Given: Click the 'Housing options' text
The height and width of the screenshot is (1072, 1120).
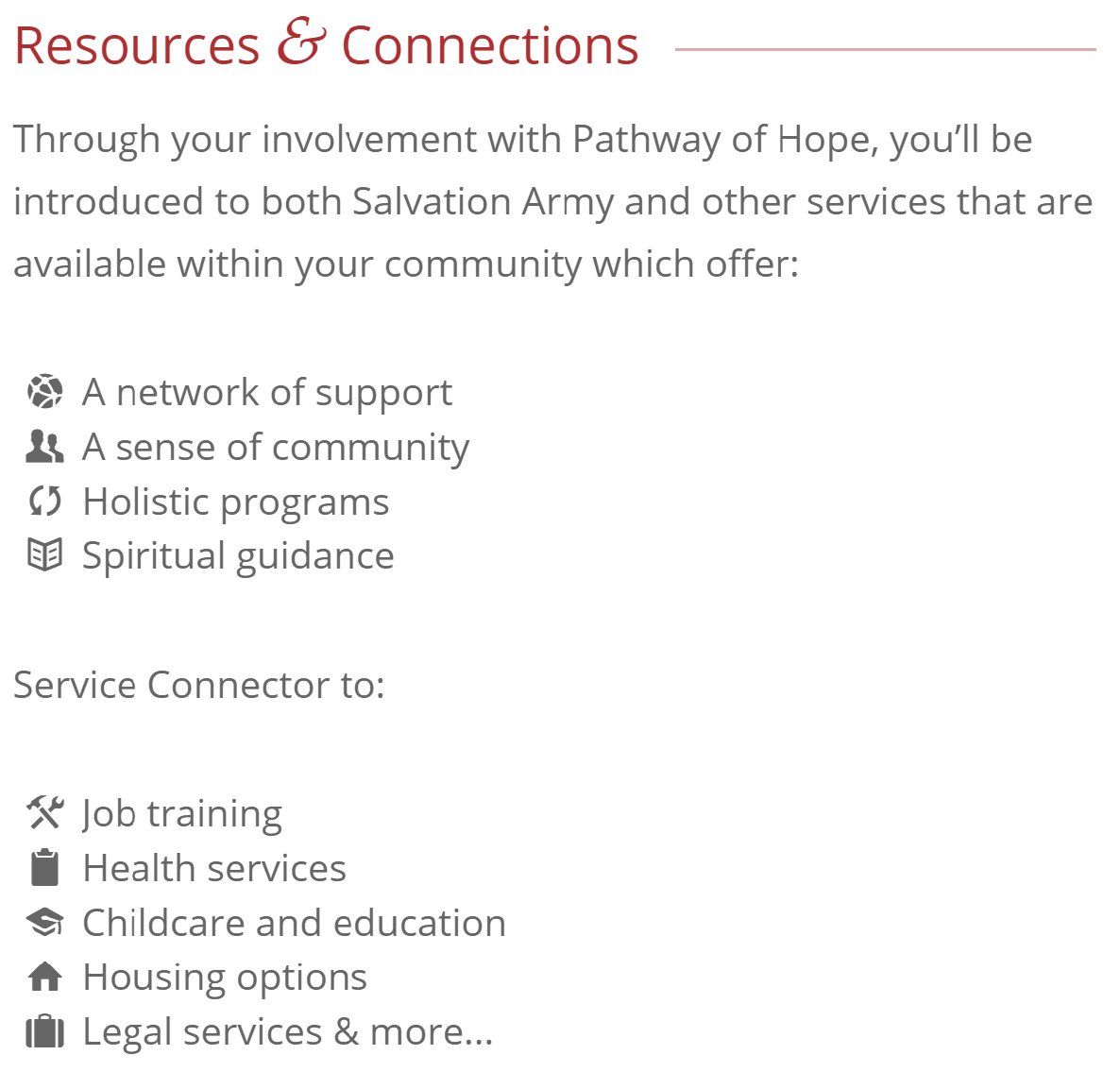Looking at the screenshot, I should 225,978.
